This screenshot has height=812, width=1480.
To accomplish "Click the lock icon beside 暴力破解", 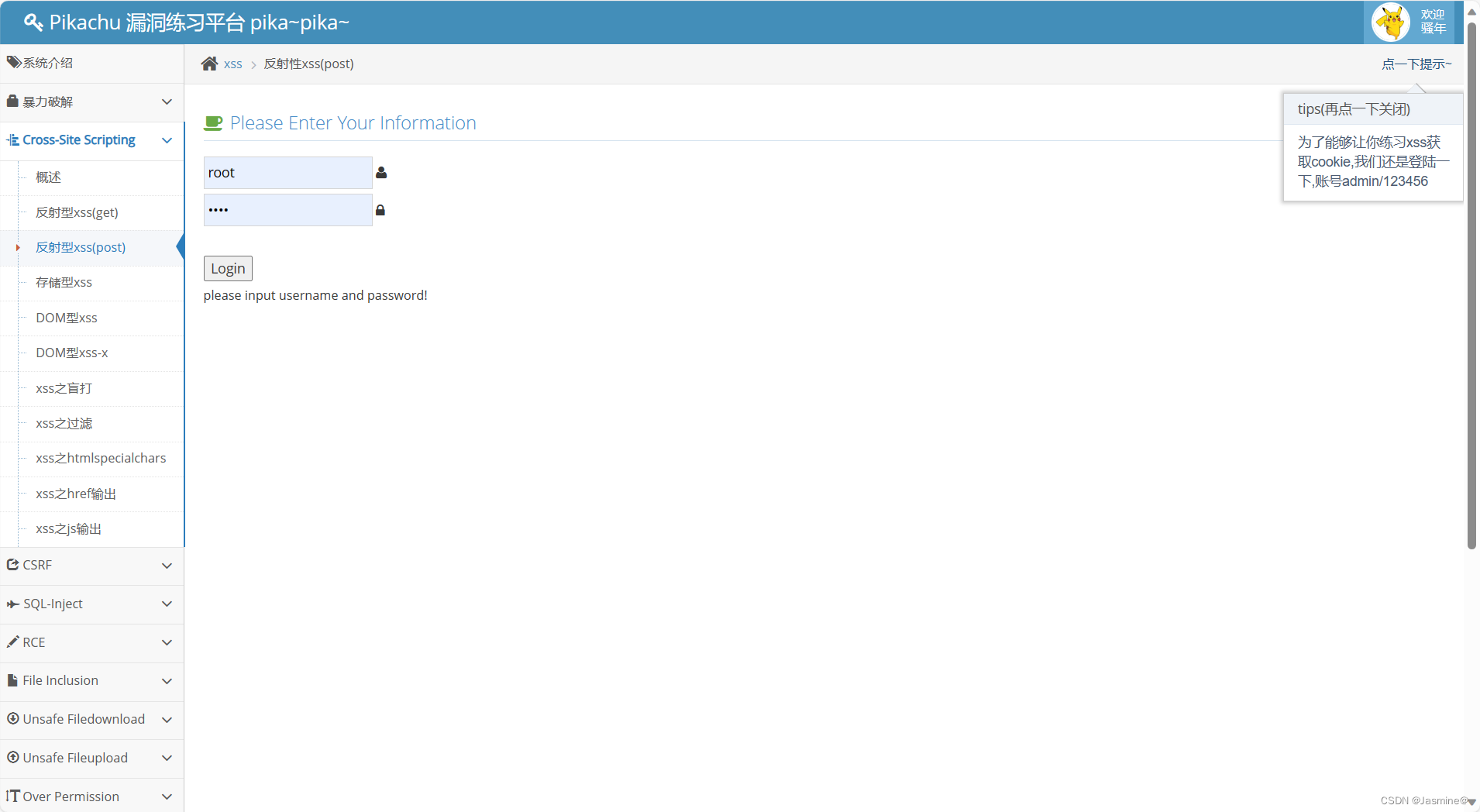I will point(12,101).
